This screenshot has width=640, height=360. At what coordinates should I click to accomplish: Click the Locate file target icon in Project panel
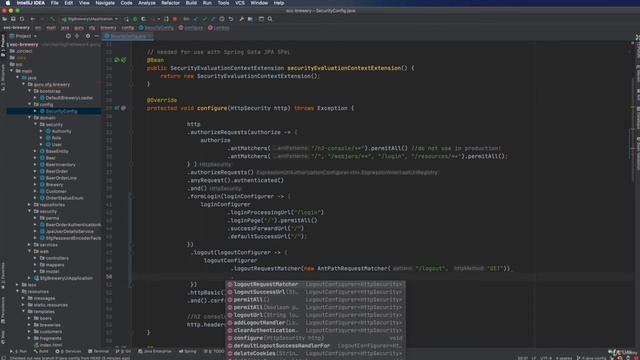click(x=68, y=36)
